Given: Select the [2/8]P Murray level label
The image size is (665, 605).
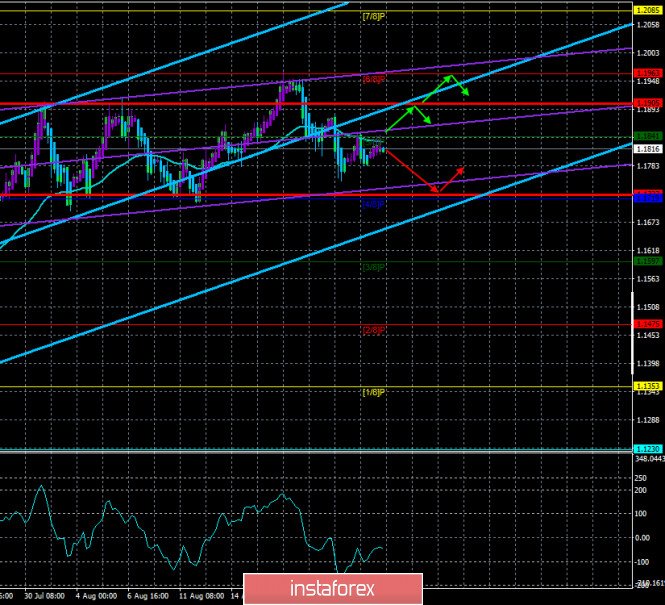Looking at the screenshot, I should click(374, 330).
